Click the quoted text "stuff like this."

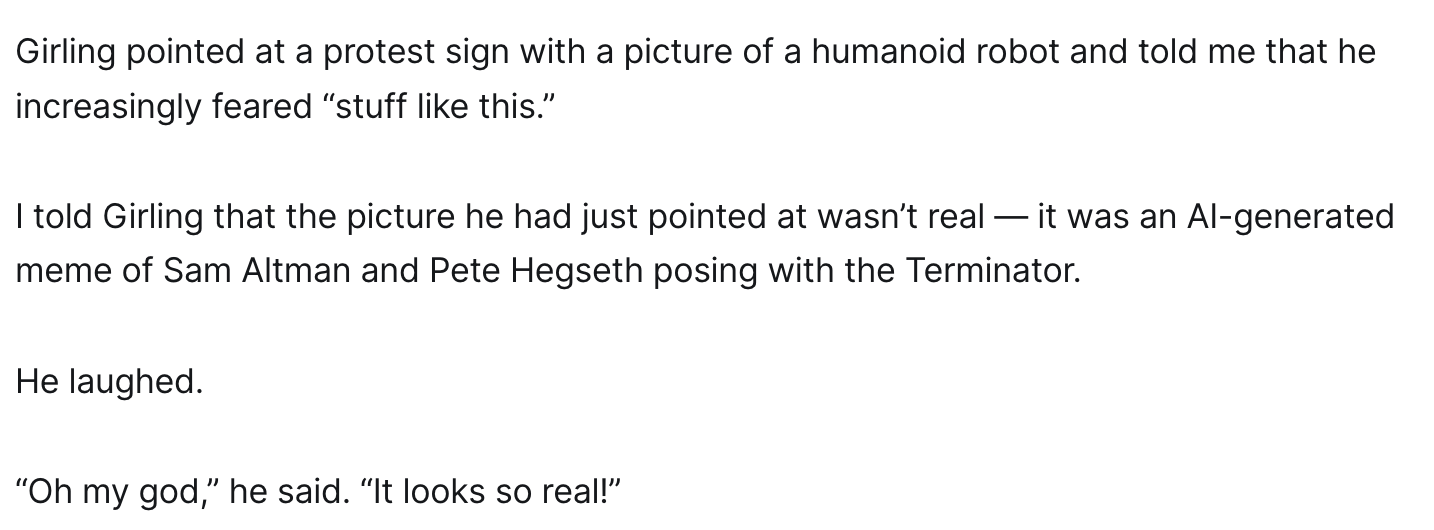pyautogui.click(x=437, y=107)
